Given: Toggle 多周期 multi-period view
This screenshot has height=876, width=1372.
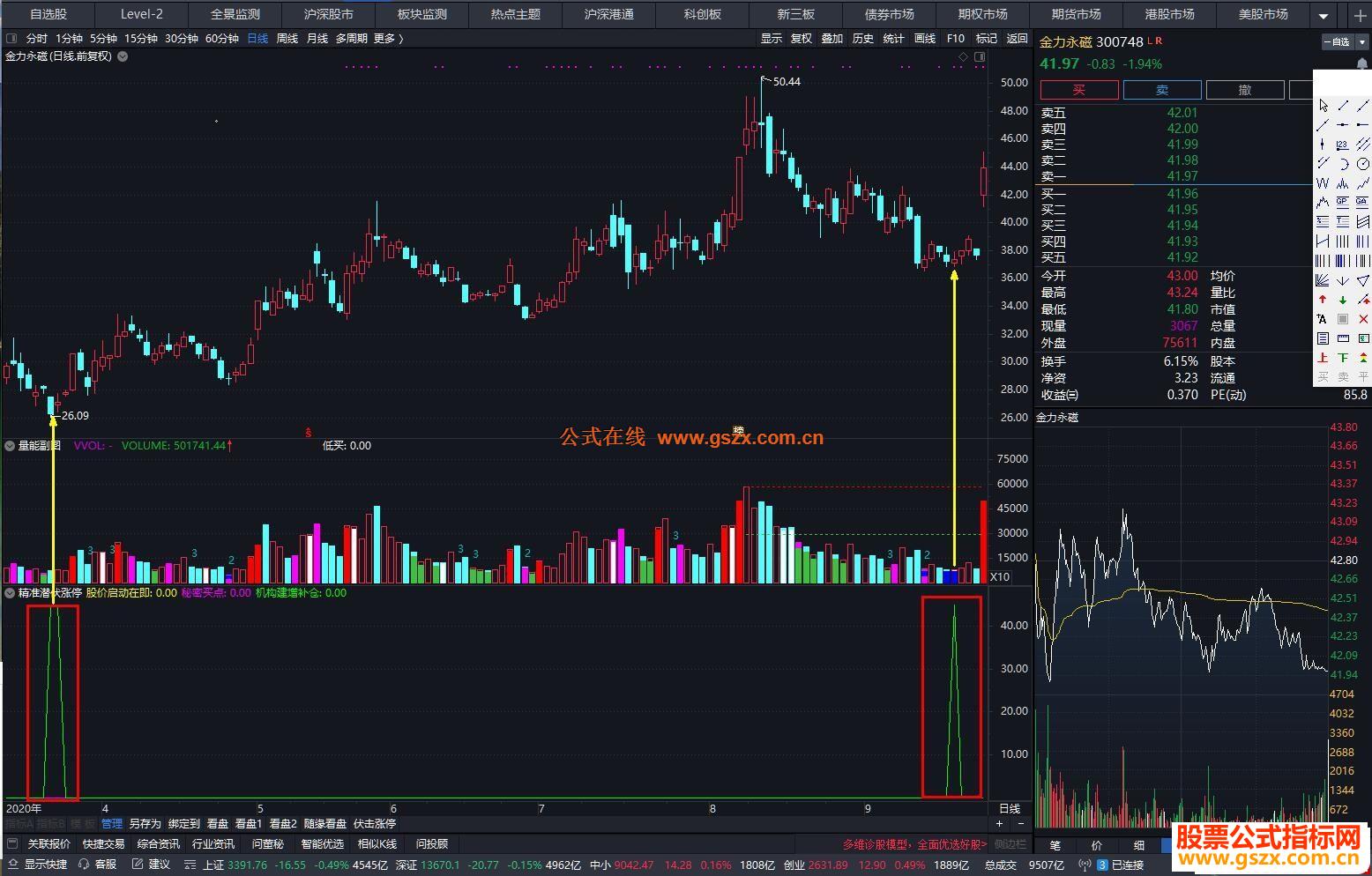Looking at the screenshot, I should pos(351,39).
